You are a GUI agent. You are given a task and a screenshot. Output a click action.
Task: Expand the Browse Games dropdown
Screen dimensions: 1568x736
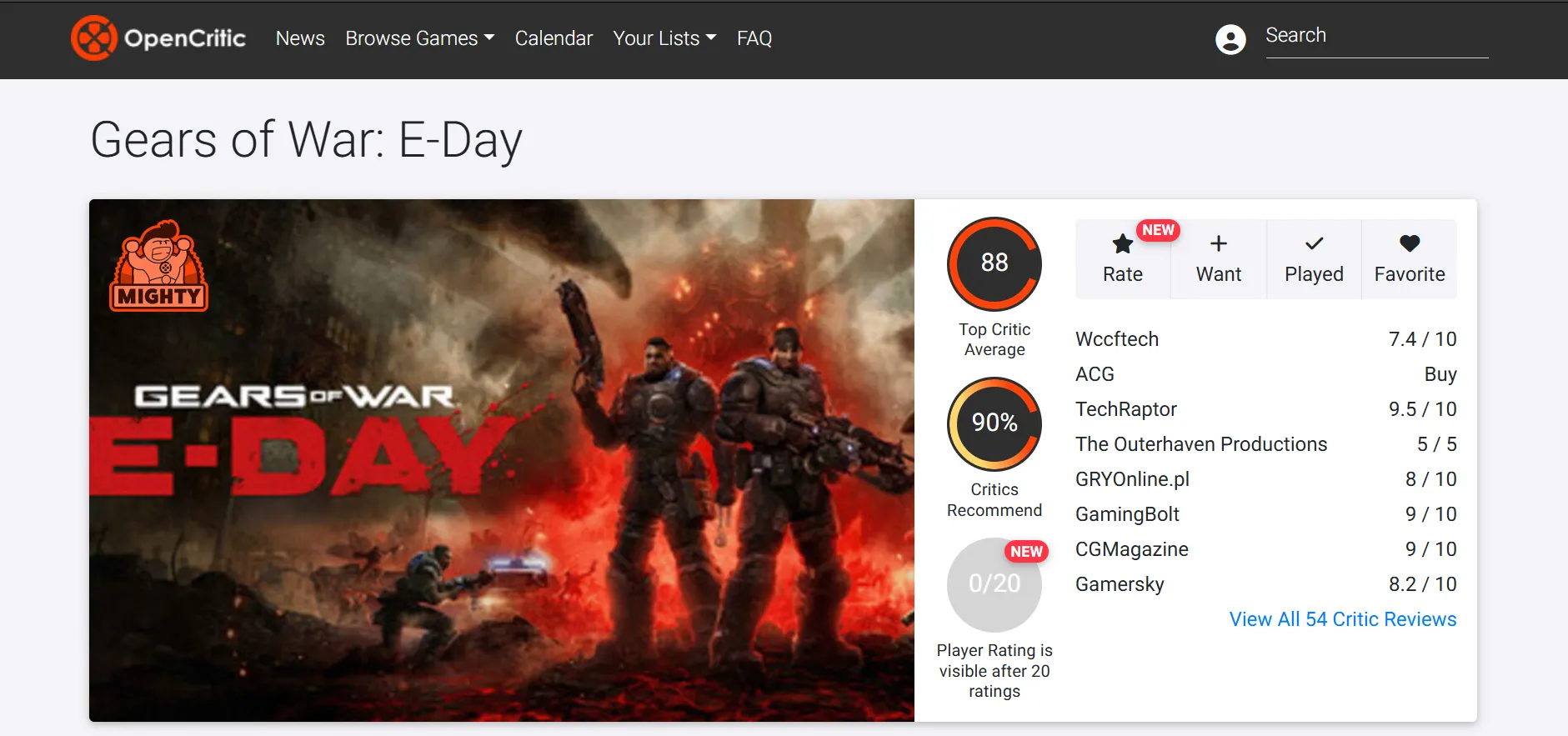[x=420, y=38]
